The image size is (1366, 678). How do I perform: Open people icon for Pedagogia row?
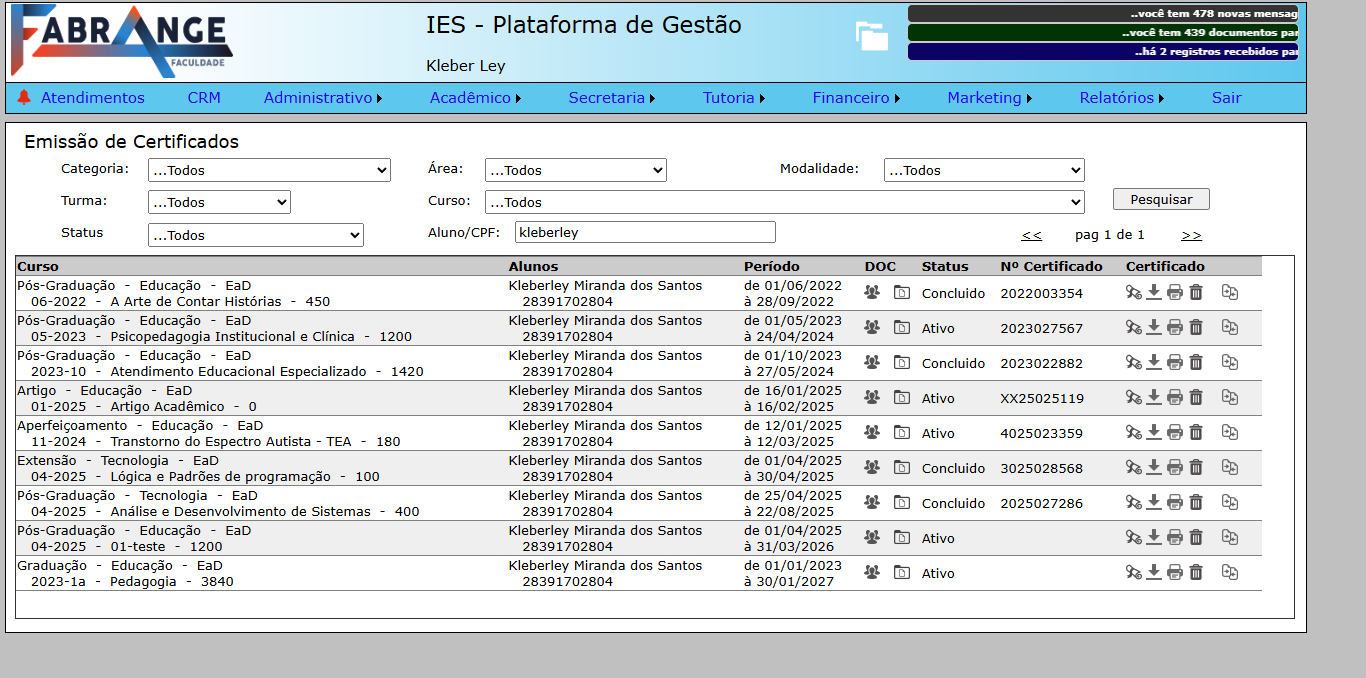click(872, 573)
